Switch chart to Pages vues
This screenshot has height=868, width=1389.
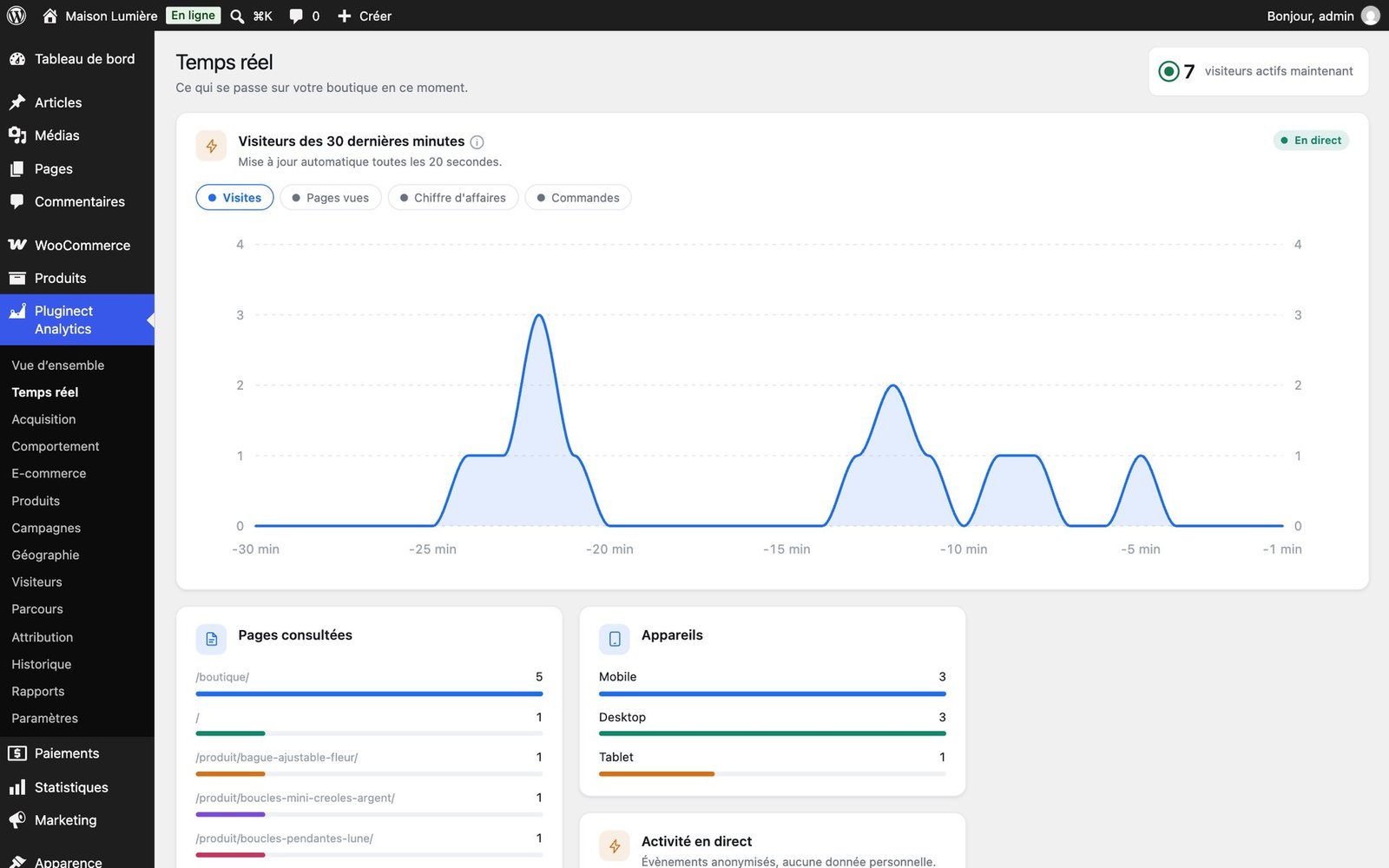coord(331,198)
